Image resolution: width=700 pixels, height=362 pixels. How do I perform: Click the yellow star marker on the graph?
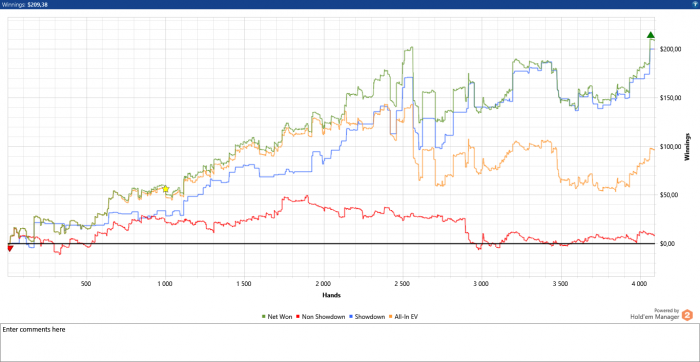coord(166,189)
